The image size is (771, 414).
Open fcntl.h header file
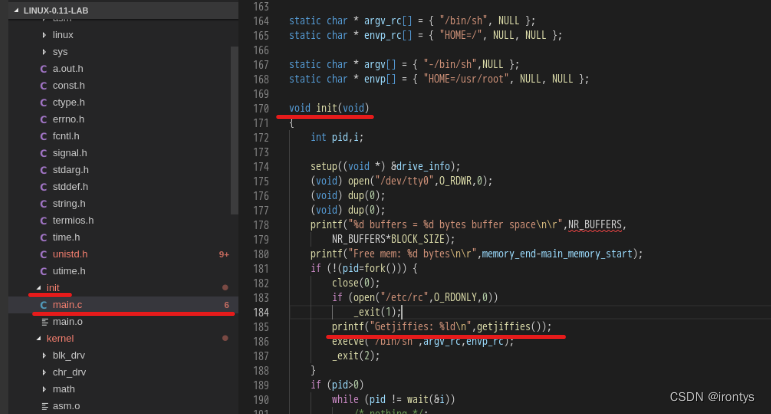66,136
